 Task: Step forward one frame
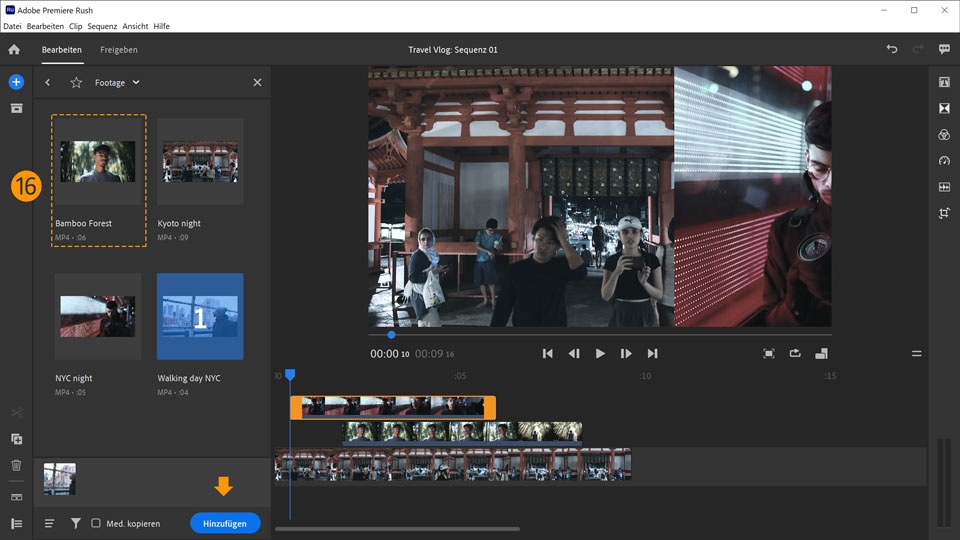tap(626, 353)
